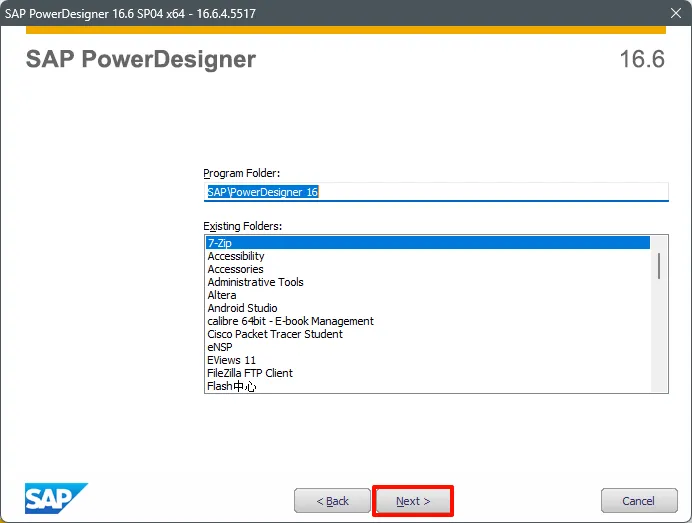Select EViews 11 folder
The height and width of the screenshot is (523, 692).
(428, 360)
